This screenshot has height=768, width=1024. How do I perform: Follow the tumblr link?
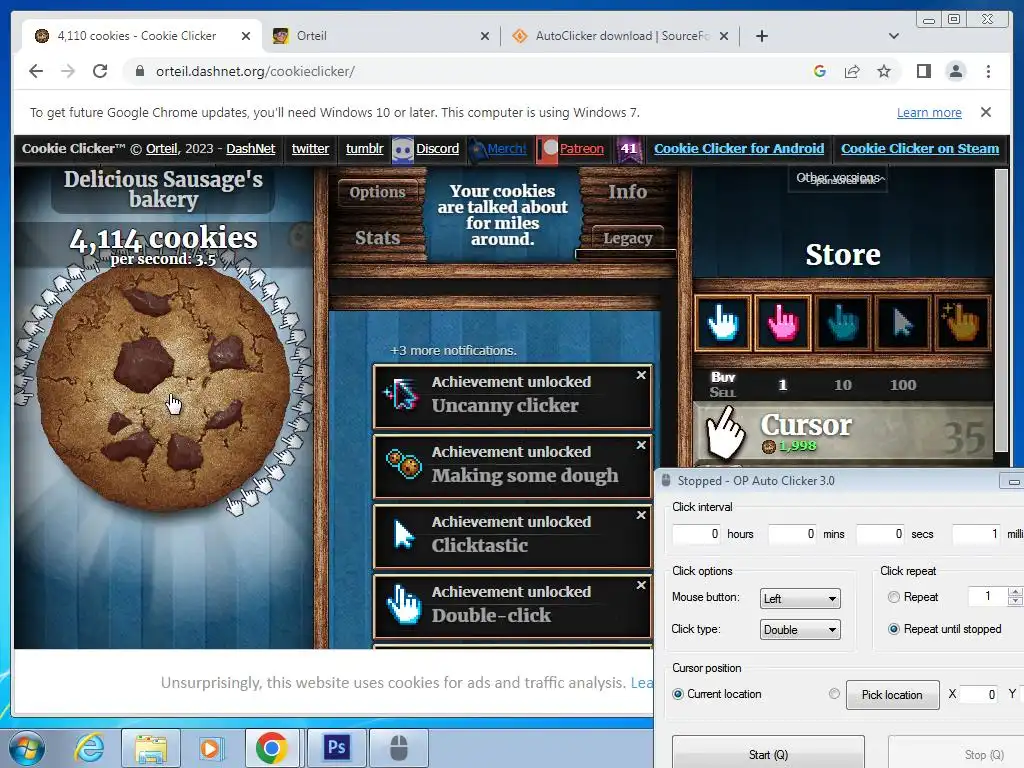364,149
